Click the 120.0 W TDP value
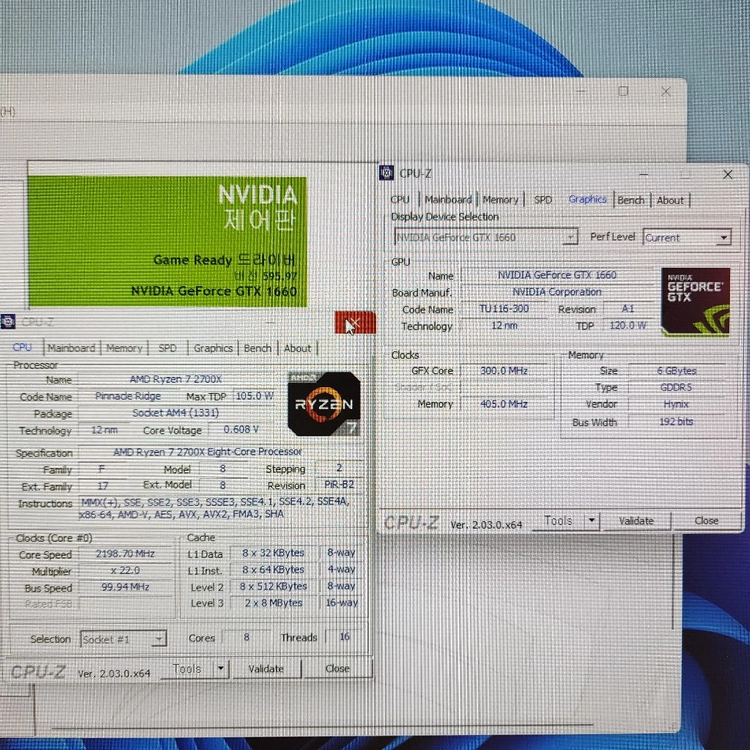Image resolution: width=750 pixels, height=750 pixels. click(628, 325)
